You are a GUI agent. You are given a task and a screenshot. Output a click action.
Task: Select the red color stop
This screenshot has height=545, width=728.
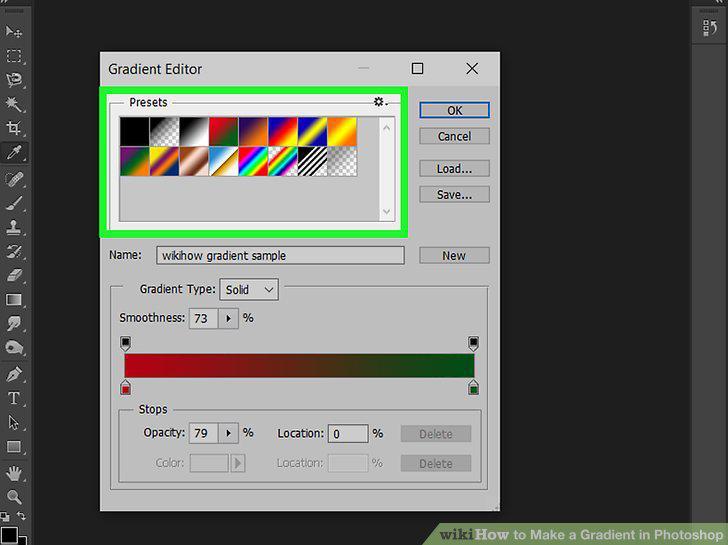pyautogui.click(x=125, y=388)
